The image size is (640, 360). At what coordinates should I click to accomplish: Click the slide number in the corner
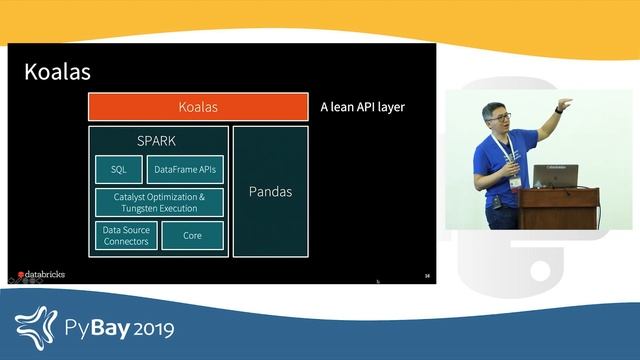click(427, 276)
